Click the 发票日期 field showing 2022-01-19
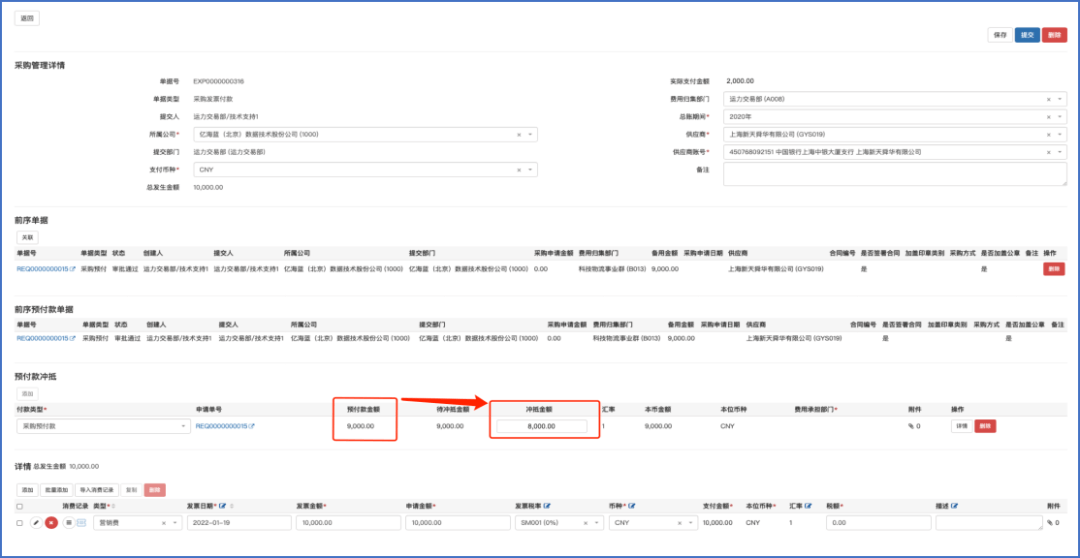This screenshot has height=558, width=1080. tap(239, 523)
